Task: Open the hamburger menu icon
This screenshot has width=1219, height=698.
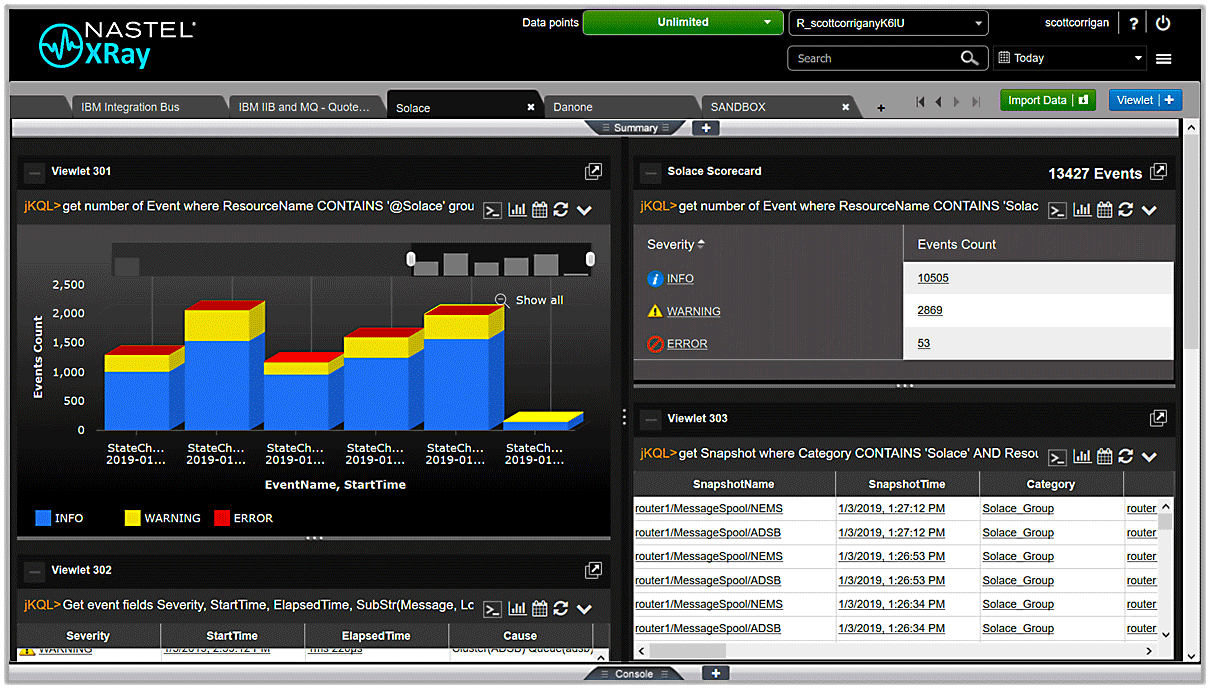Action: (1163, 59)
